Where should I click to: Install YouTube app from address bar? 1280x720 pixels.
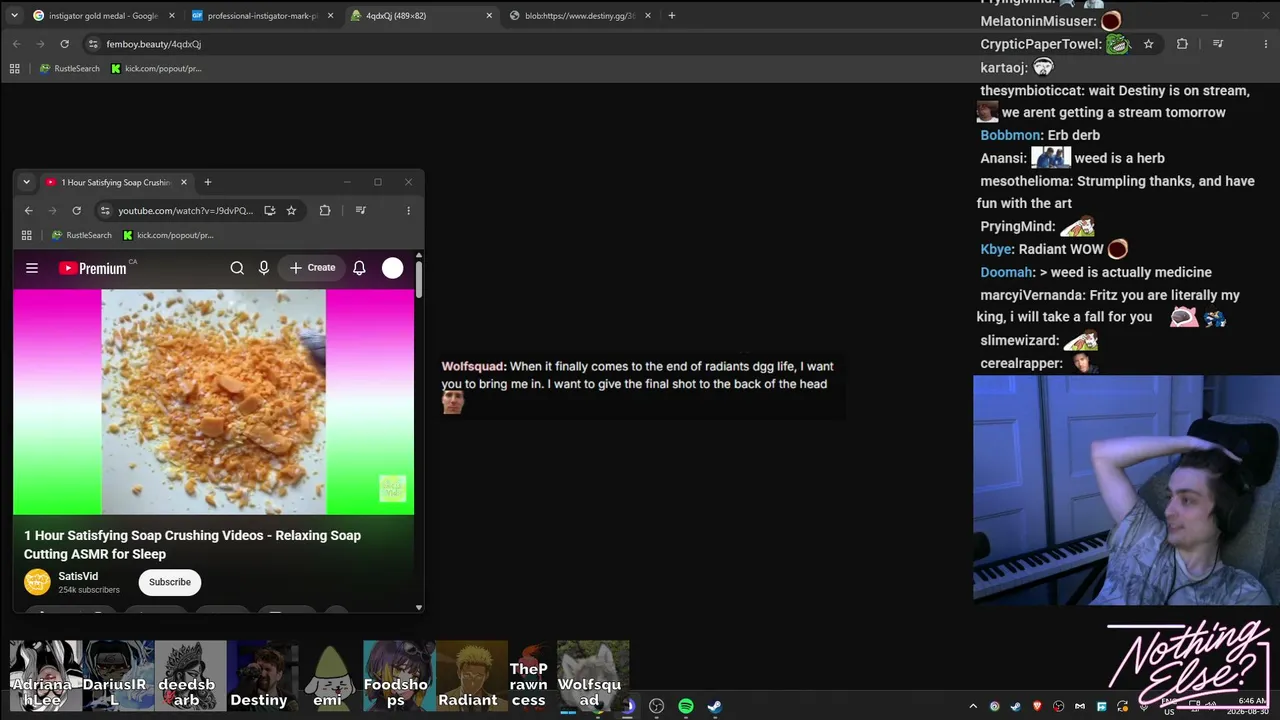(x=270, y=210)
